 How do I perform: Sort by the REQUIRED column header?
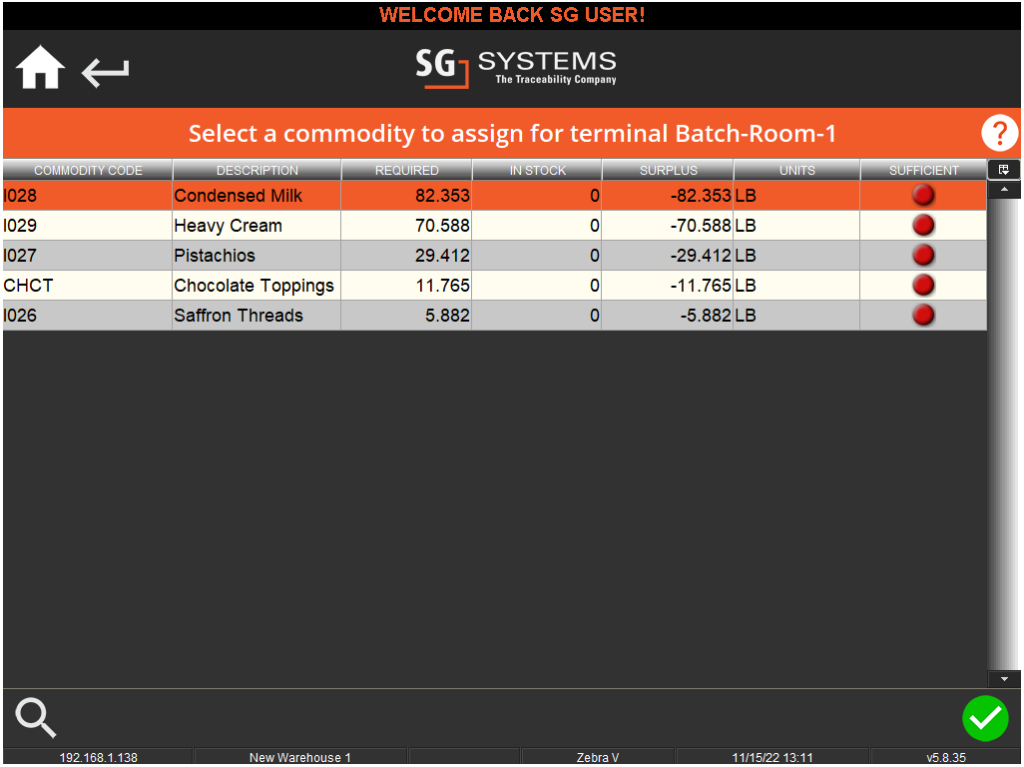(x=405, y=170)
